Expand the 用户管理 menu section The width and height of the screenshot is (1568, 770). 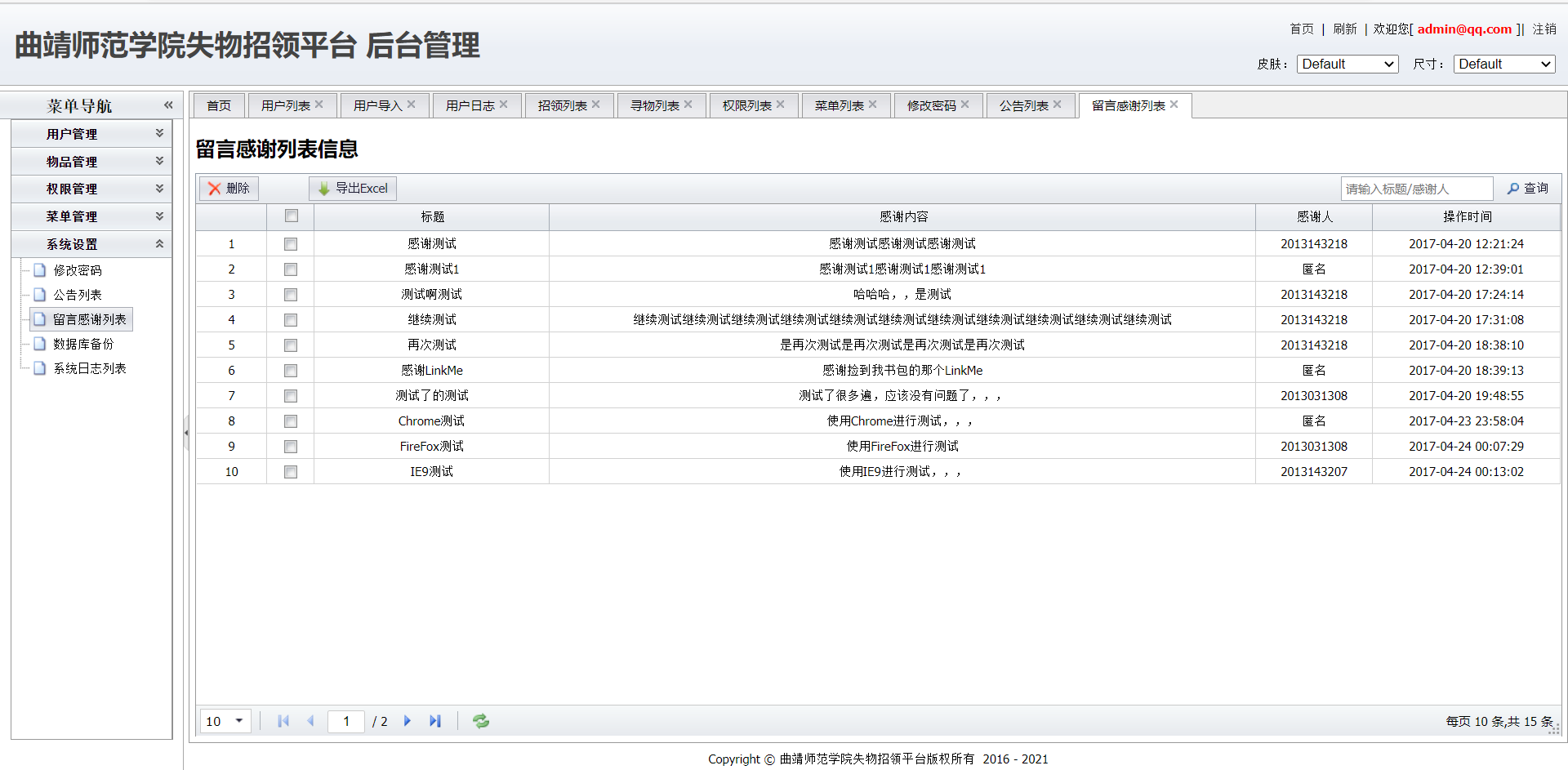click(91, 134)
